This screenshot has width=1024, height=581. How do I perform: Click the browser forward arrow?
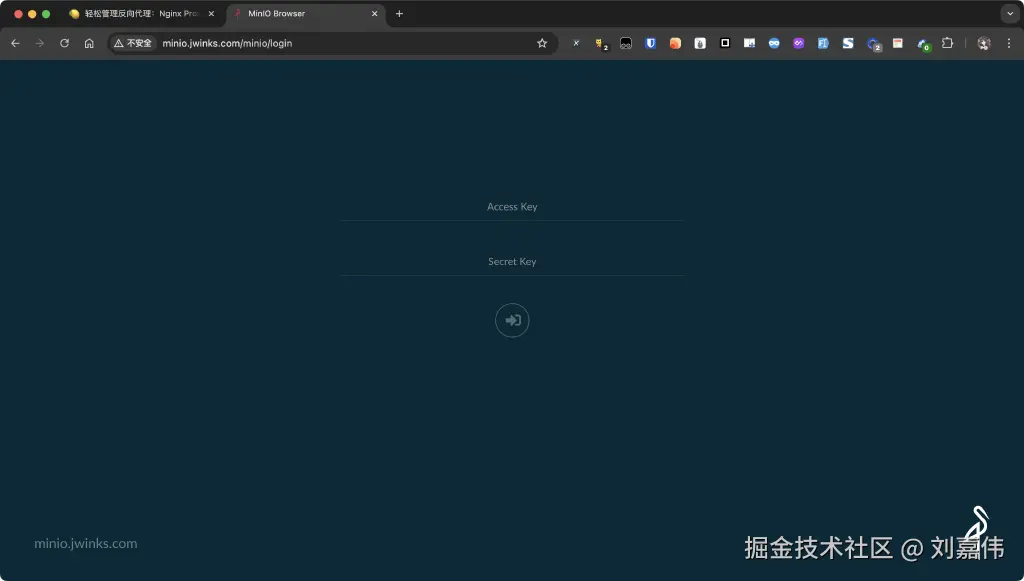[40, 43]
